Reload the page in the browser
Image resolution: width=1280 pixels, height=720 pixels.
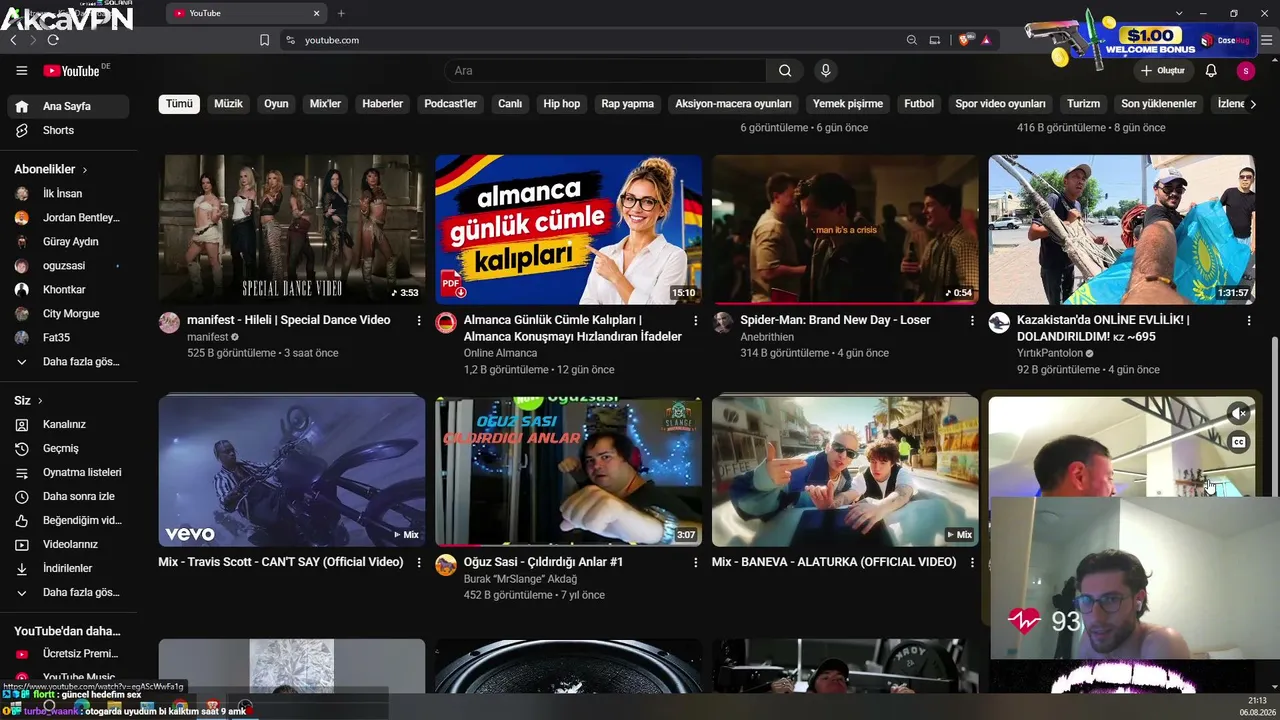pyautogui.click(x=53, y=40)
